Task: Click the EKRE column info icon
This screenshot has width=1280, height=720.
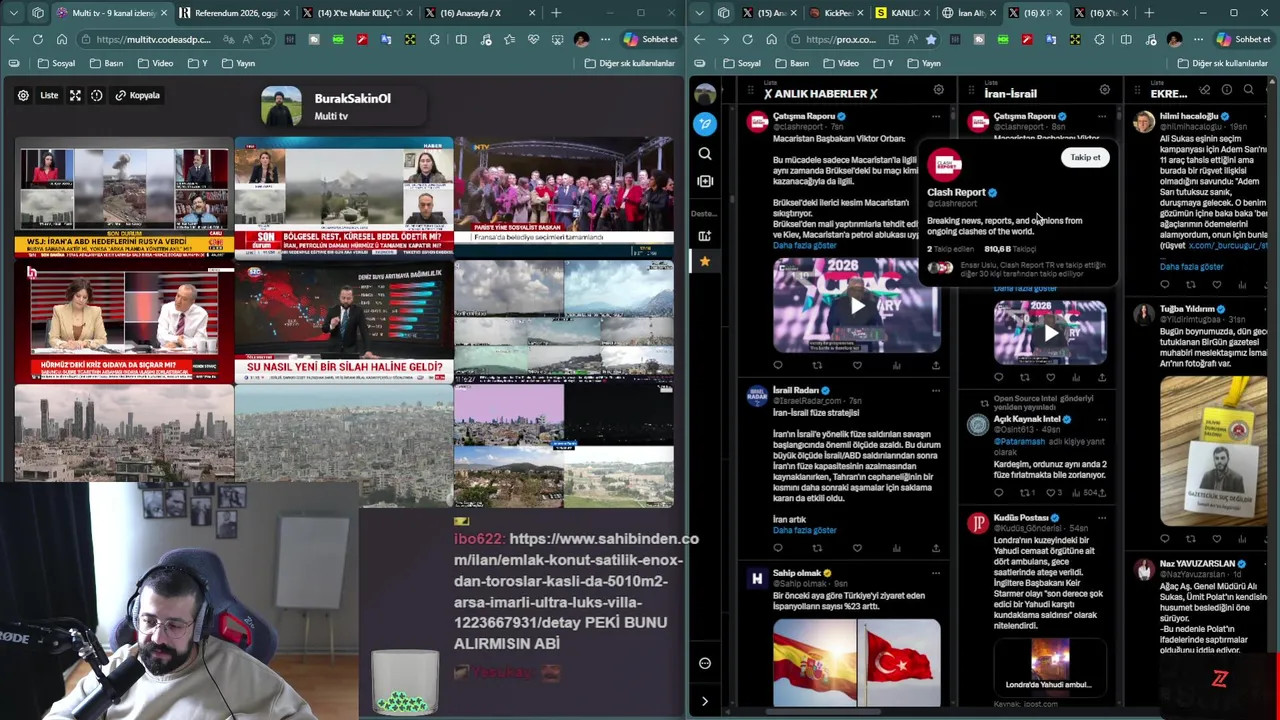Action: click(x=1226, y=90)
